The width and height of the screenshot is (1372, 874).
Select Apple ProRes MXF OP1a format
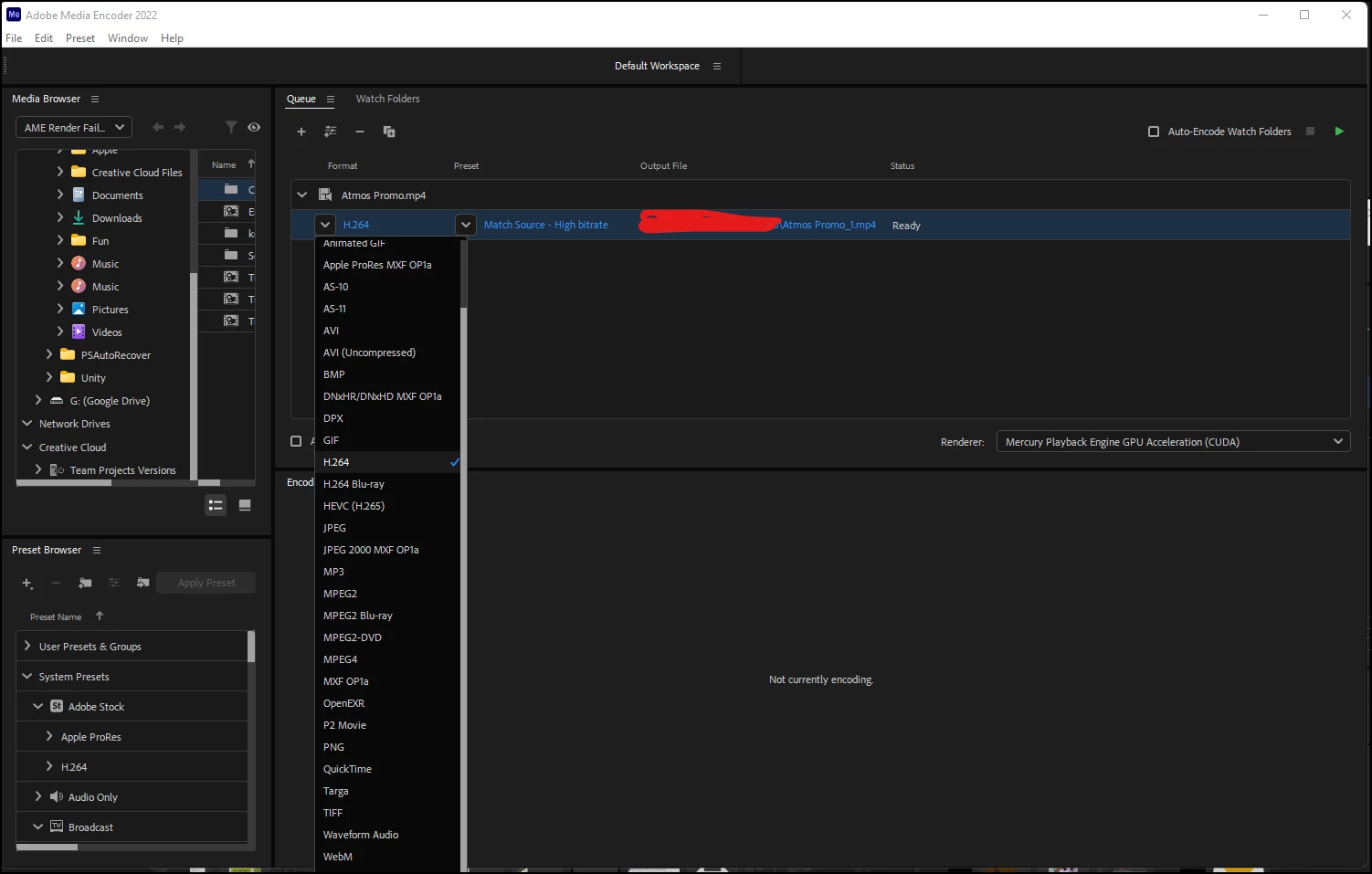[x=387, y=265]
